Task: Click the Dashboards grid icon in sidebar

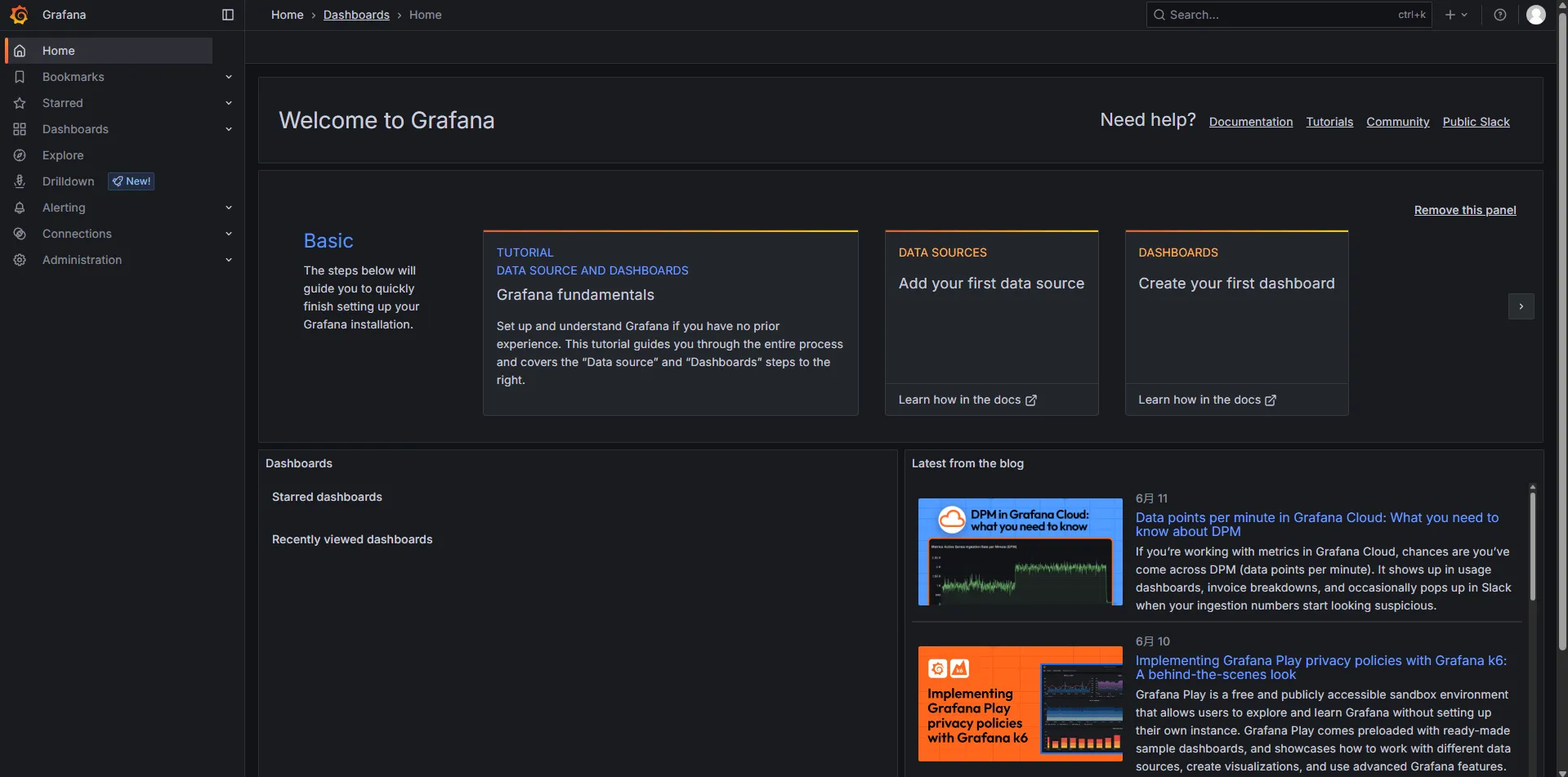Action: (20, 129)
